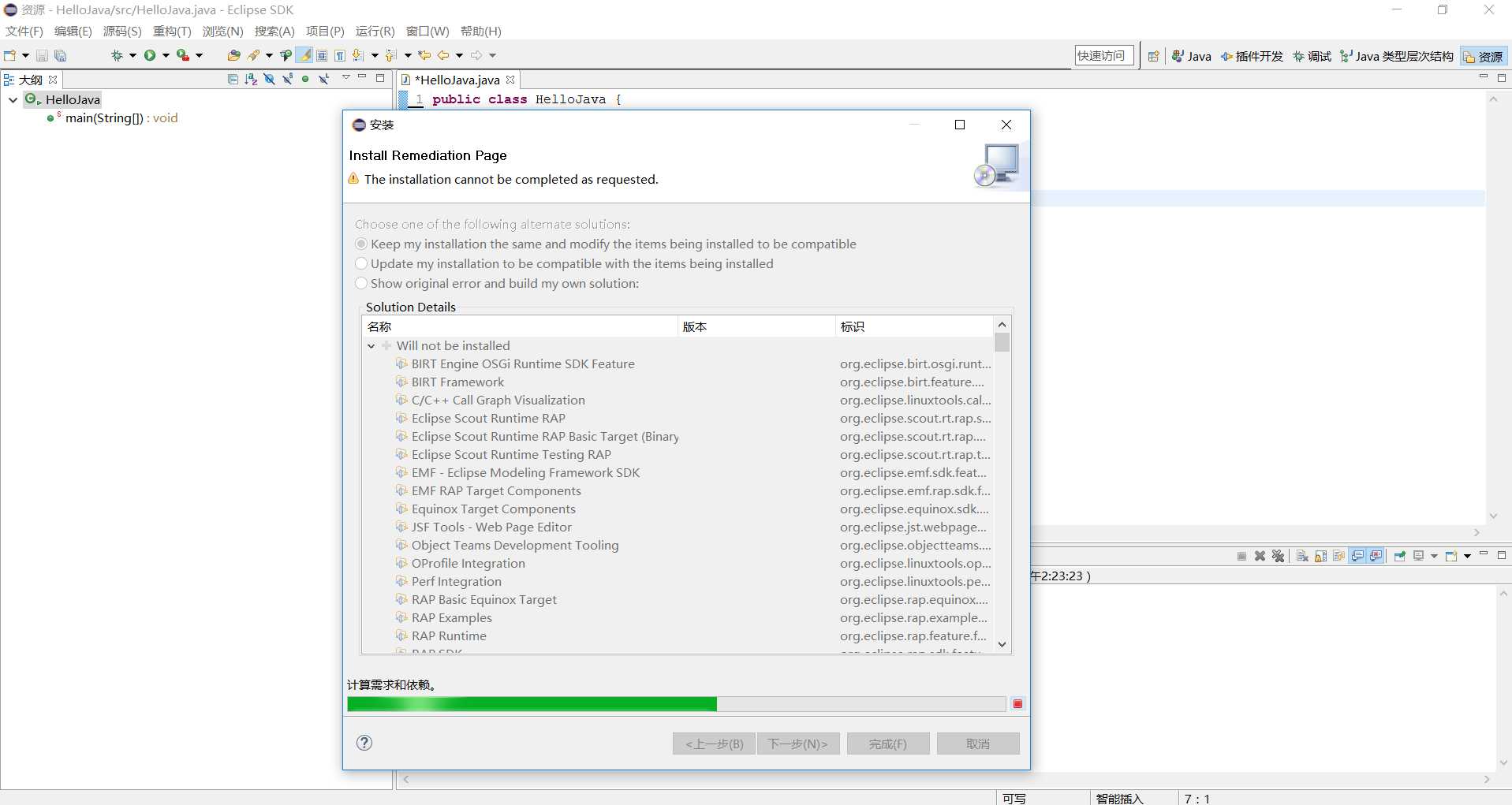1512x805 pixels.
Task: Collapse the HelloJava outline tree node
Action: pyautogui.click(x=13, y=99)
